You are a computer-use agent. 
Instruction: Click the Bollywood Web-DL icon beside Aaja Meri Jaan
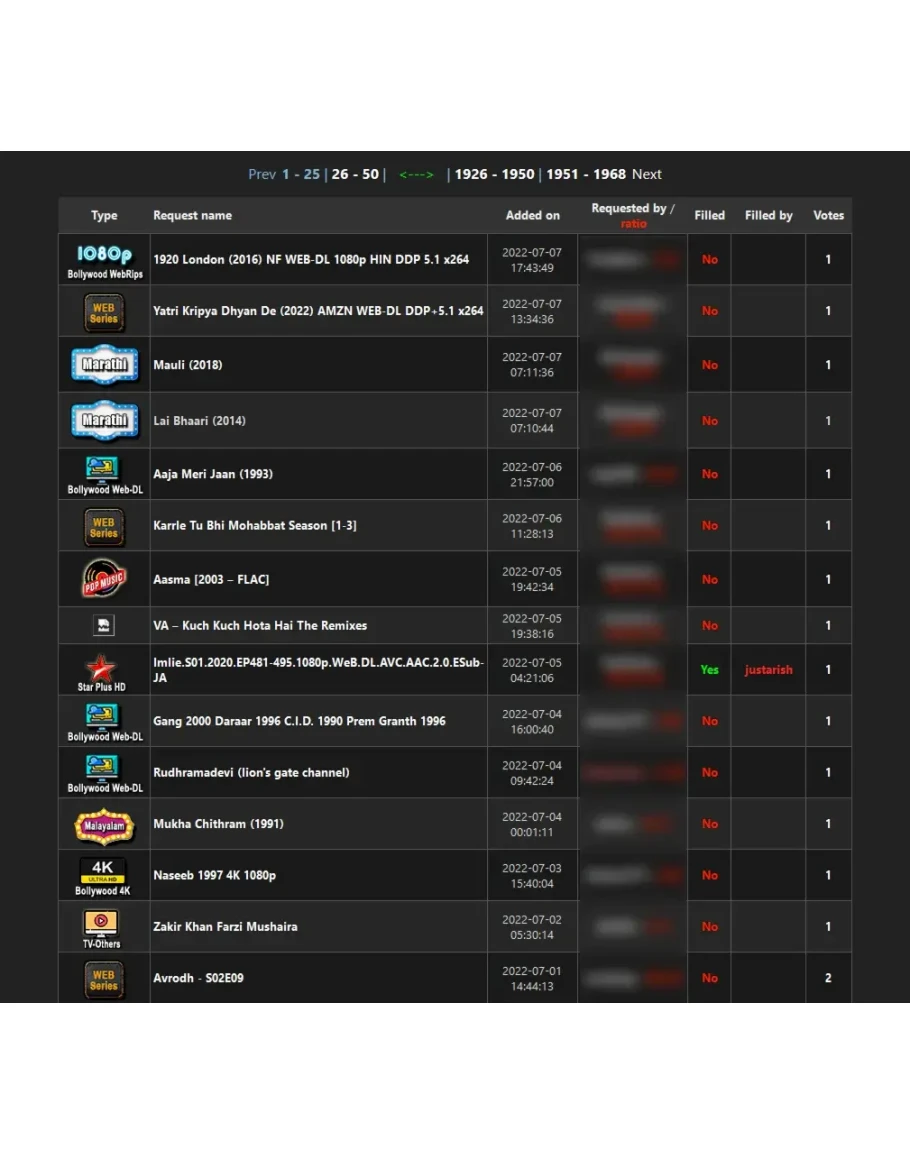104,473
